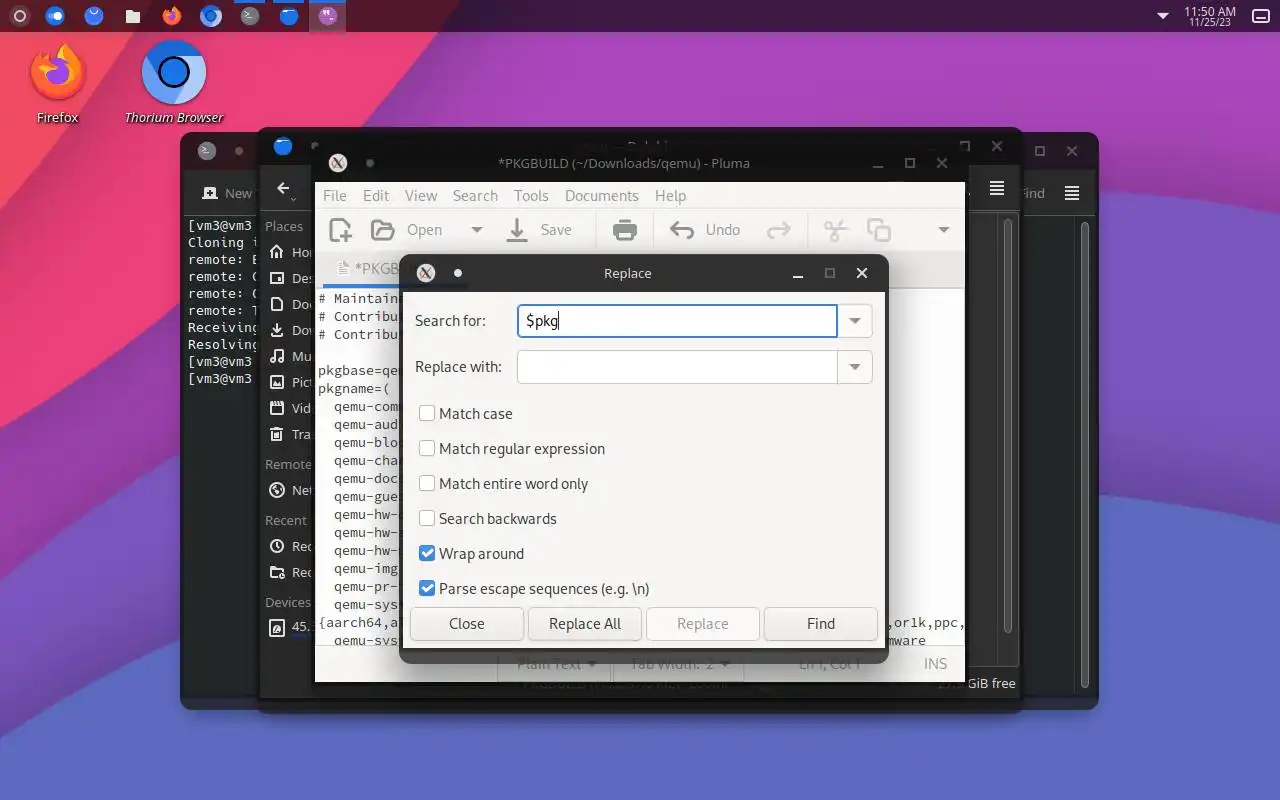Click the drive icon under Devices
This screenshot has height=800, width=1280.
(x=277, y=628)
